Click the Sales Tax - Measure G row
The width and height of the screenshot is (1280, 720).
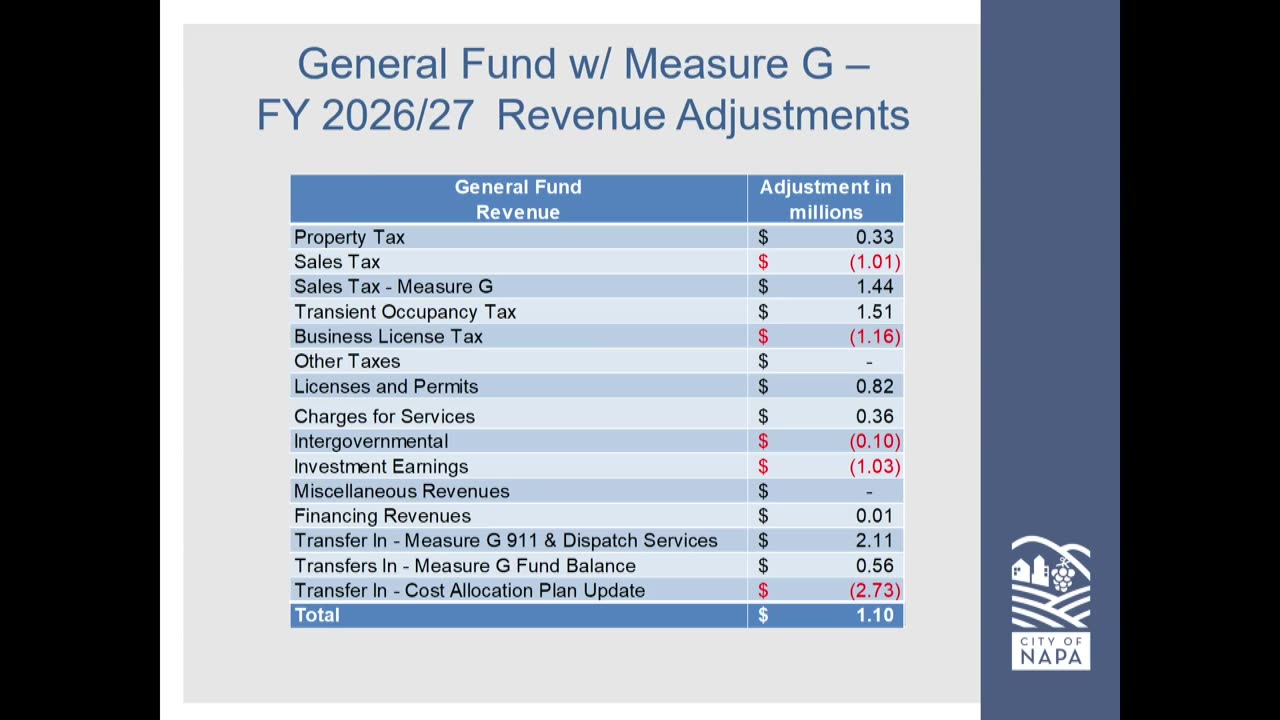(597, 286)
